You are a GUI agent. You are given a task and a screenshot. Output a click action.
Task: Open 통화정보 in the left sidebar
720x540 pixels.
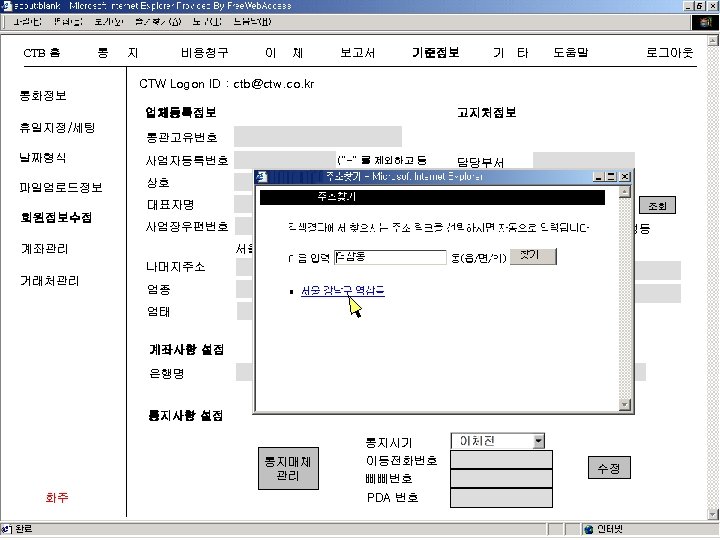43,96
